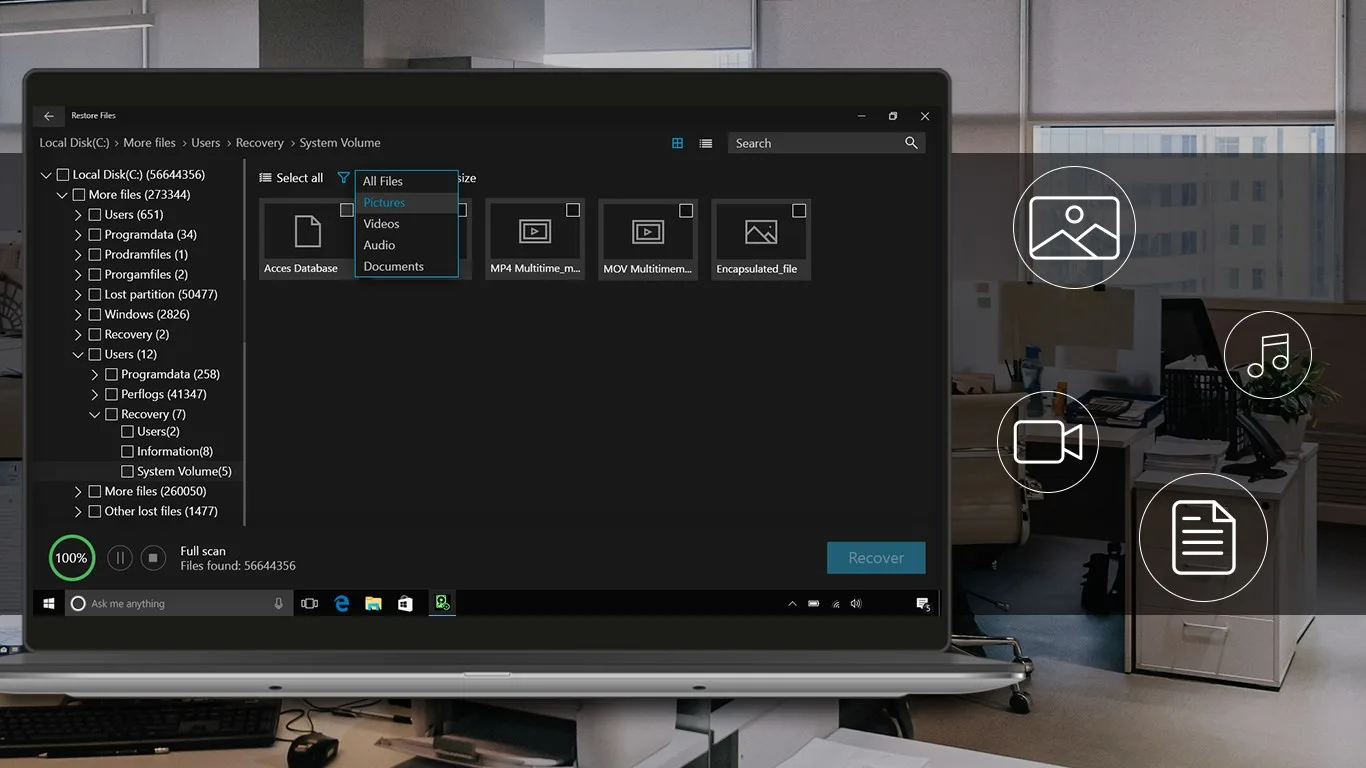
Task: Check the System Volume(5) box
Action: pyautogui.click(x=127, y=471)
